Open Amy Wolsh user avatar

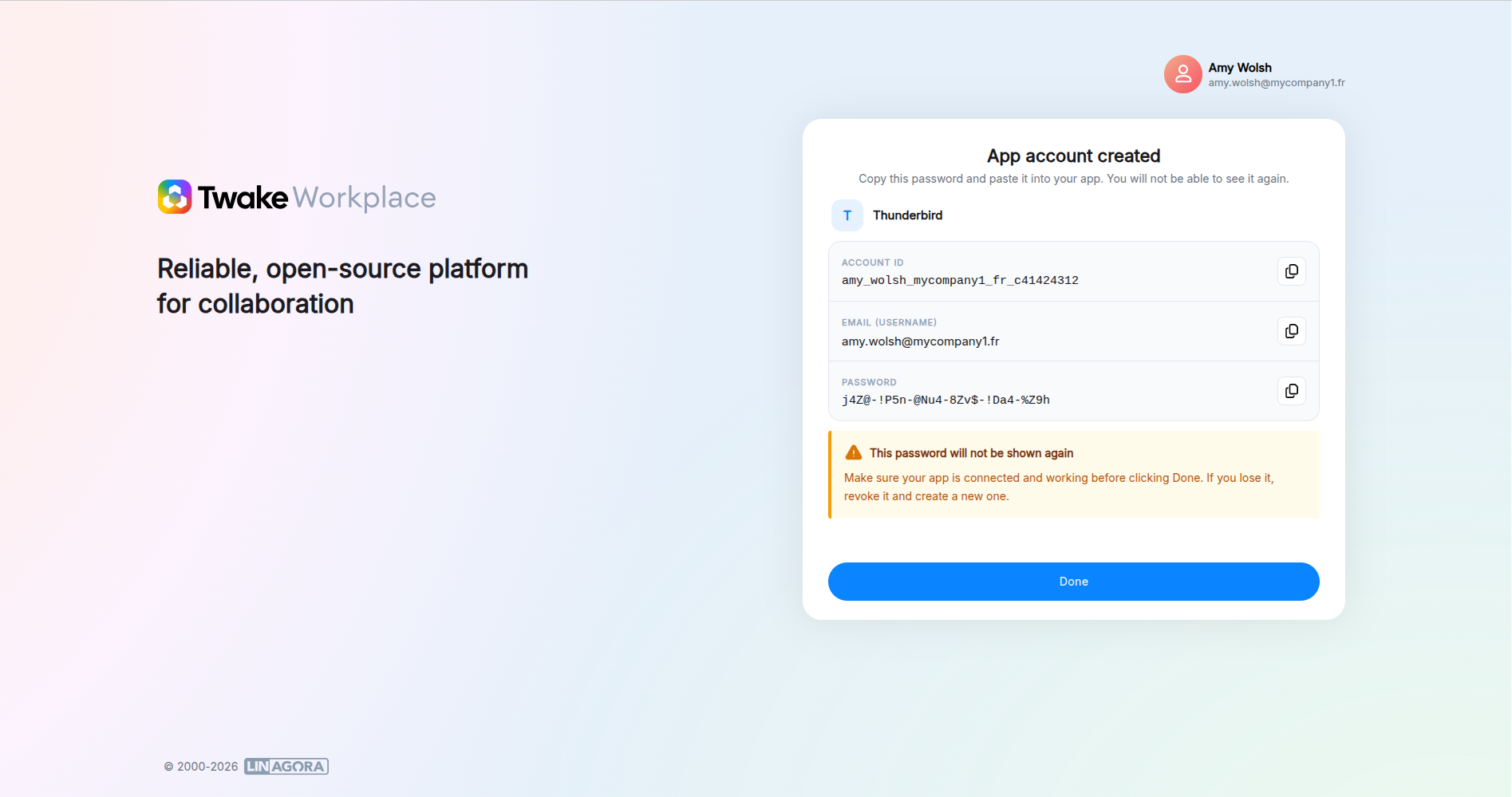(1182, 74)
